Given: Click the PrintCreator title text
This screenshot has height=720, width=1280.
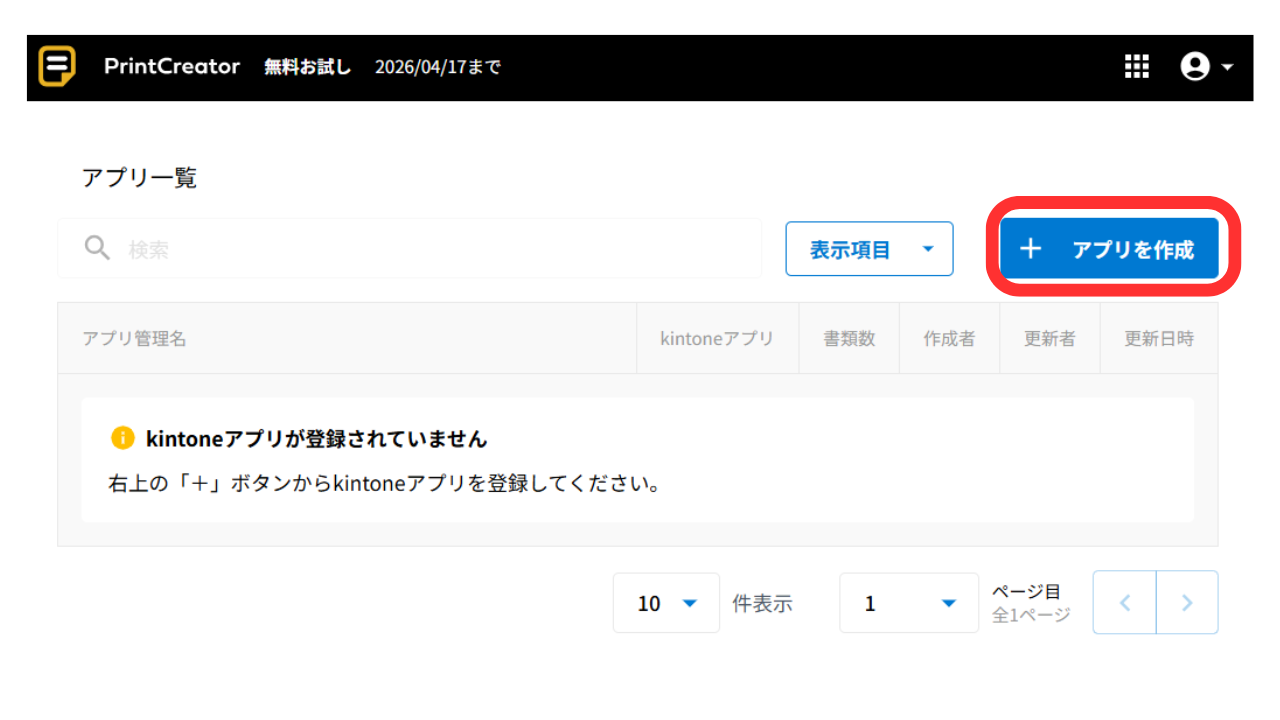Looking at the screenshot, I should click(172, 67).
